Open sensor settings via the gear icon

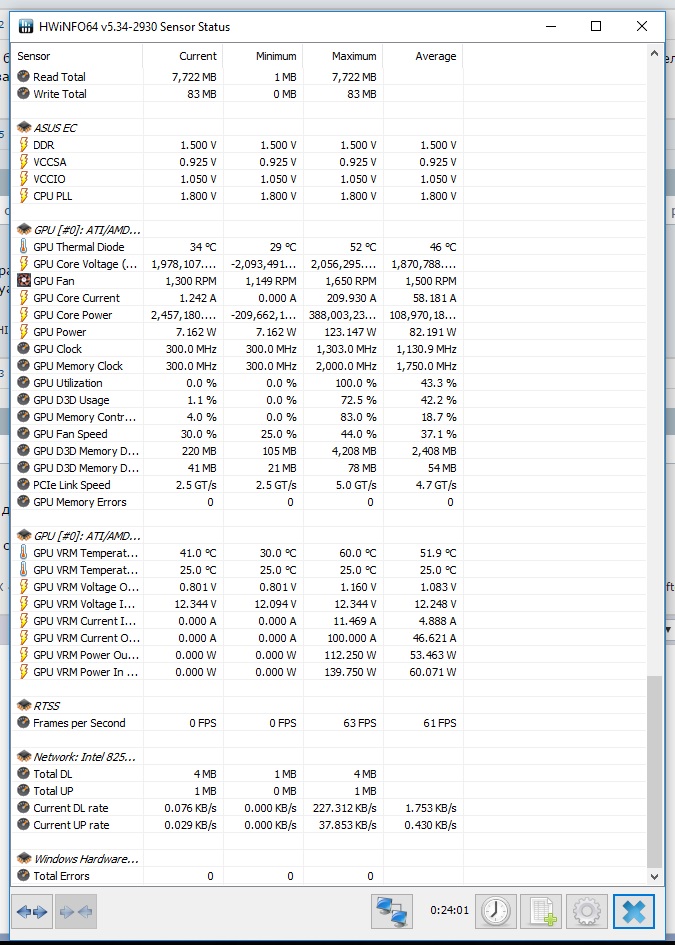pos(586,911)
